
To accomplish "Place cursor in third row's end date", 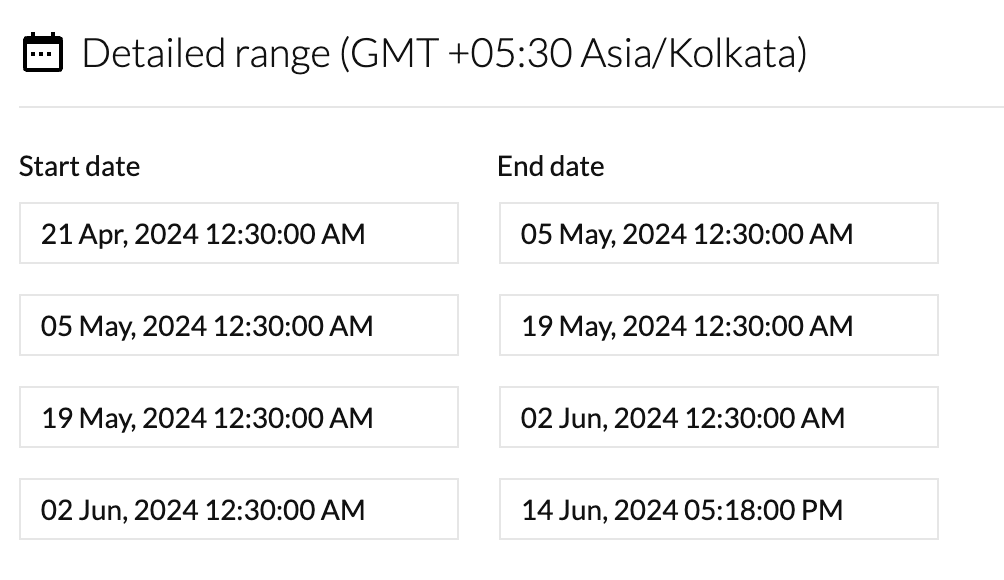I will (718, 418).
